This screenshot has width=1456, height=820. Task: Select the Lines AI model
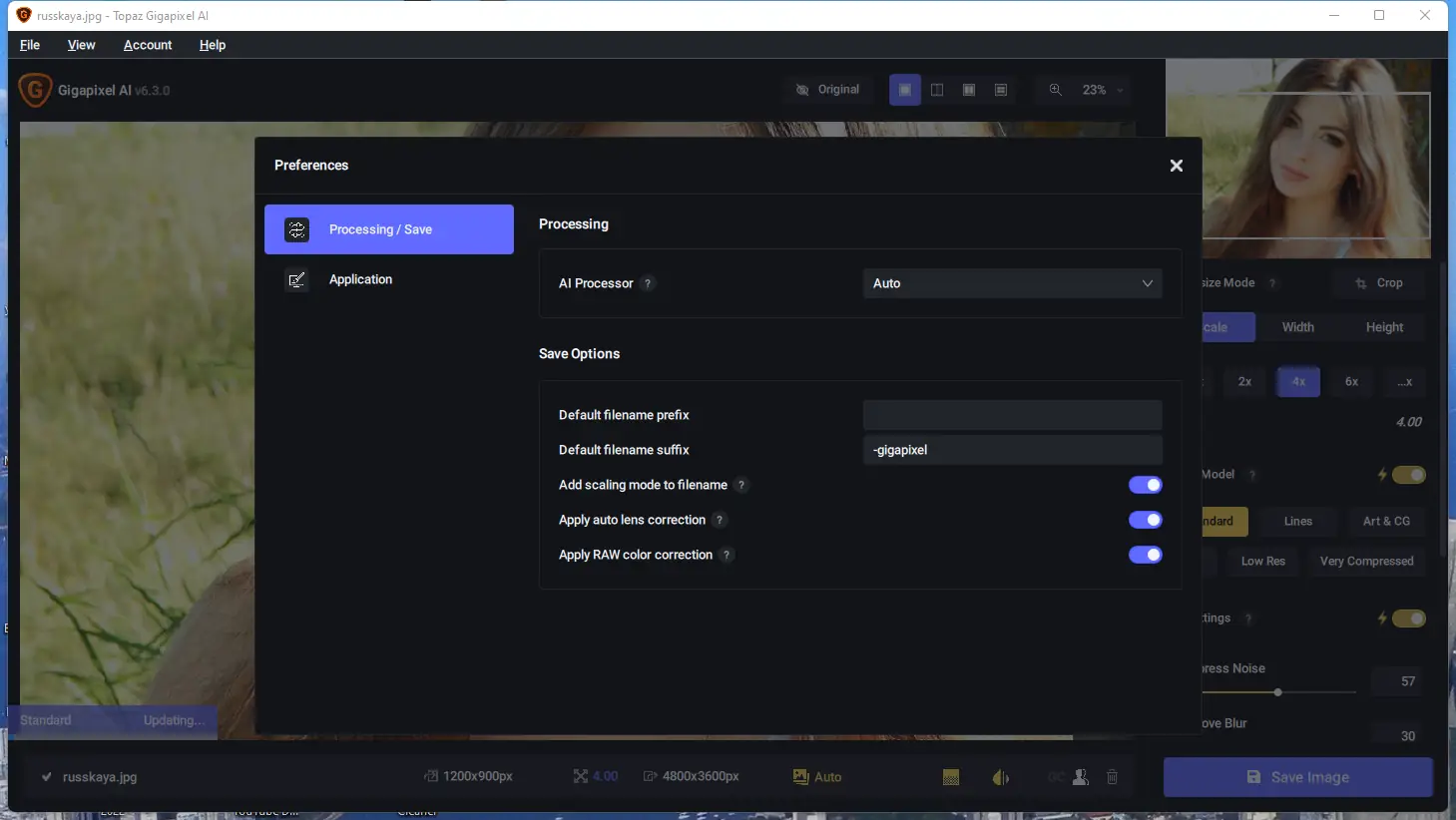(x=1297, y=521)
